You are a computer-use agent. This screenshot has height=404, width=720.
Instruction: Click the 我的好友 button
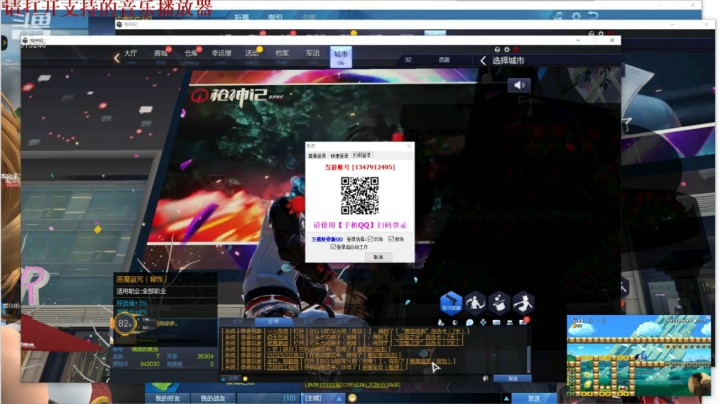point(167,398)
